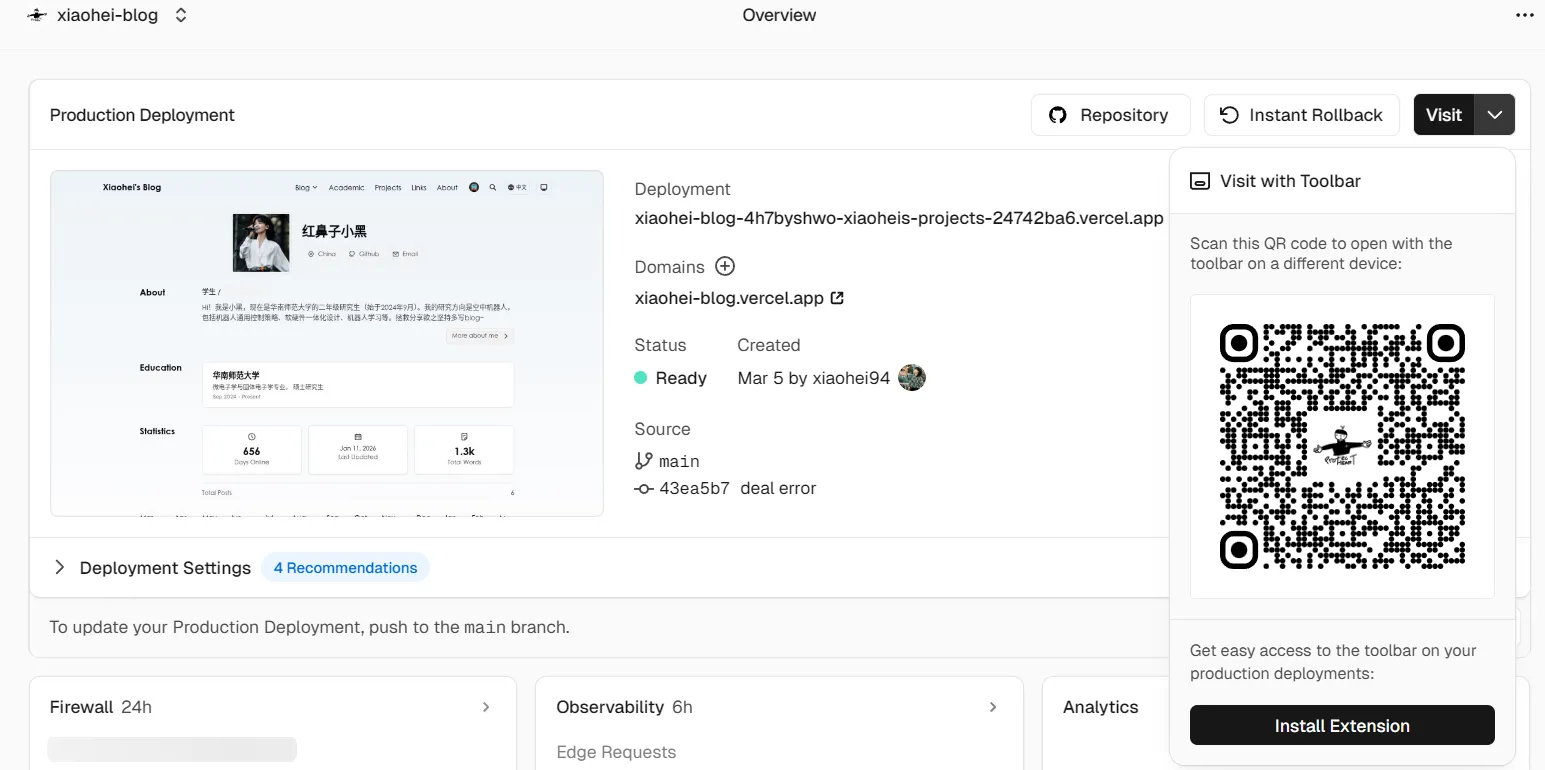Click the black Visit button

[1444, 115]
